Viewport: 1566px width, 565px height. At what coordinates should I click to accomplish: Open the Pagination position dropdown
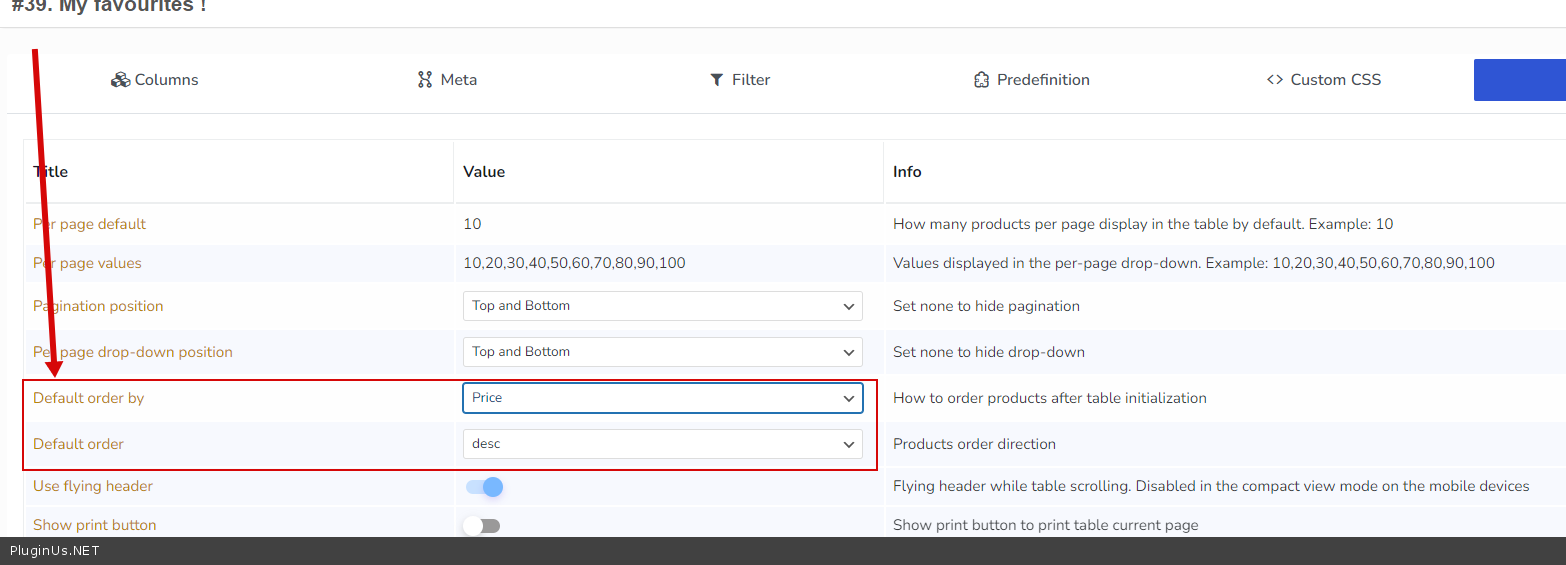pyautogui.click(x=662, y=306)
